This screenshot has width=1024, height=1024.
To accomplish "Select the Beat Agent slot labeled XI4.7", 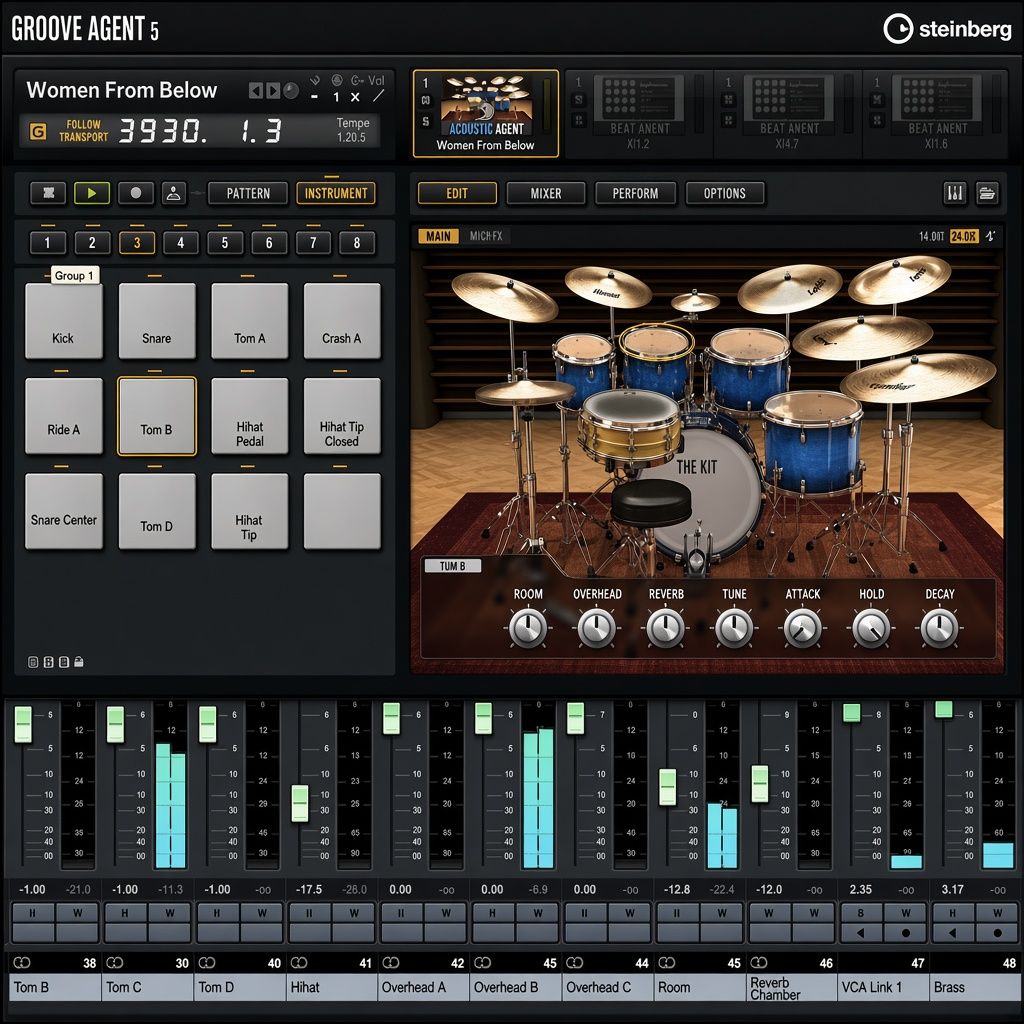I will 788,112.
